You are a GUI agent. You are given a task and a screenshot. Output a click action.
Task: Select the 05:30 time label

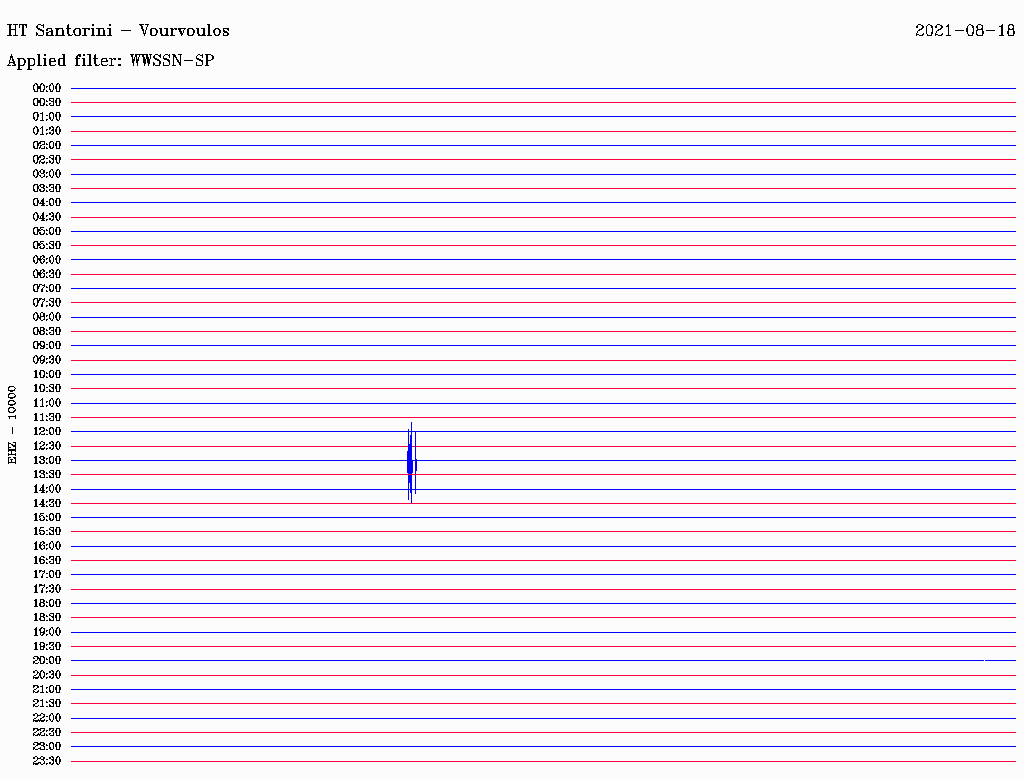tap(47, 246)
